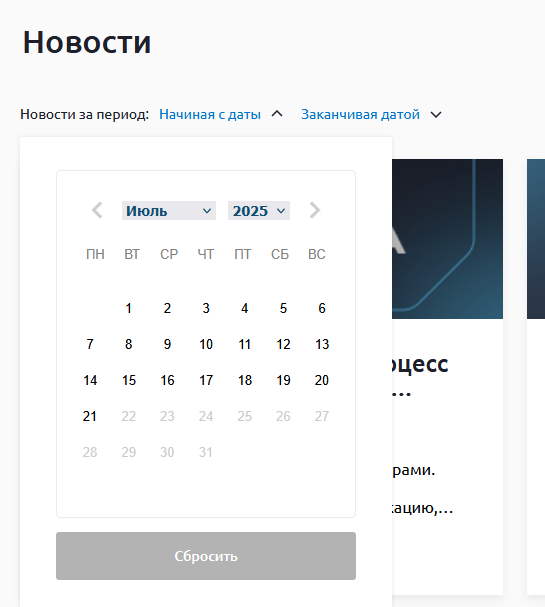
Task: Collapse the 'Начиная с даты' chevron
Action: tap(277, 114)
